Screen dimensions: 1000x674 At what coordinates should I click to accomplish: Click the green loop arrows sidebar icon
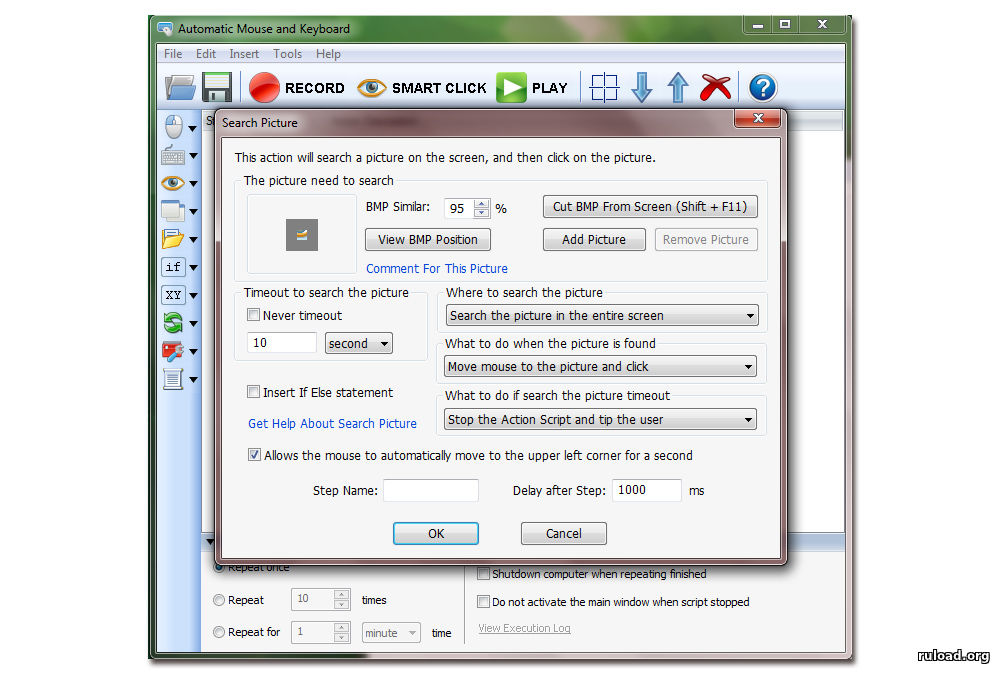tap(173, 323)
